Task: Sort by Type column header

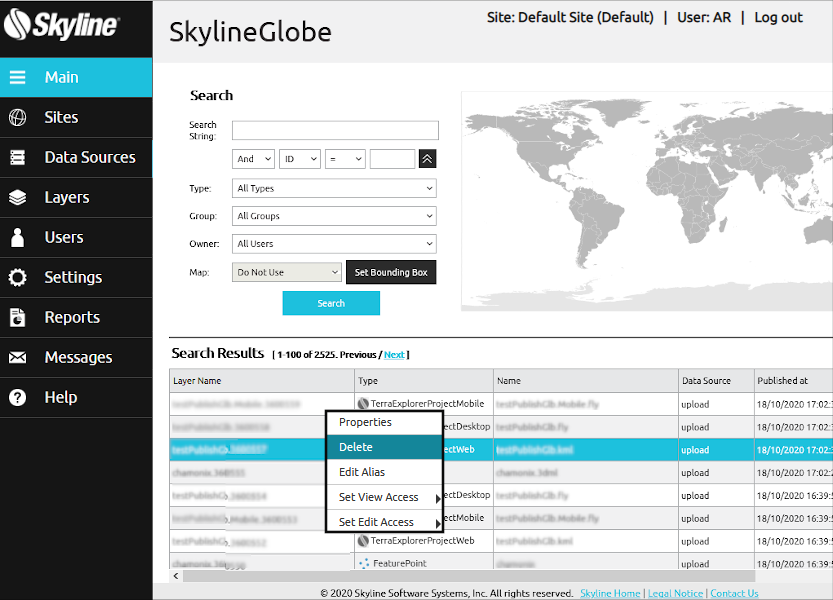Action: pyautogui.click(x=424, y=381)
